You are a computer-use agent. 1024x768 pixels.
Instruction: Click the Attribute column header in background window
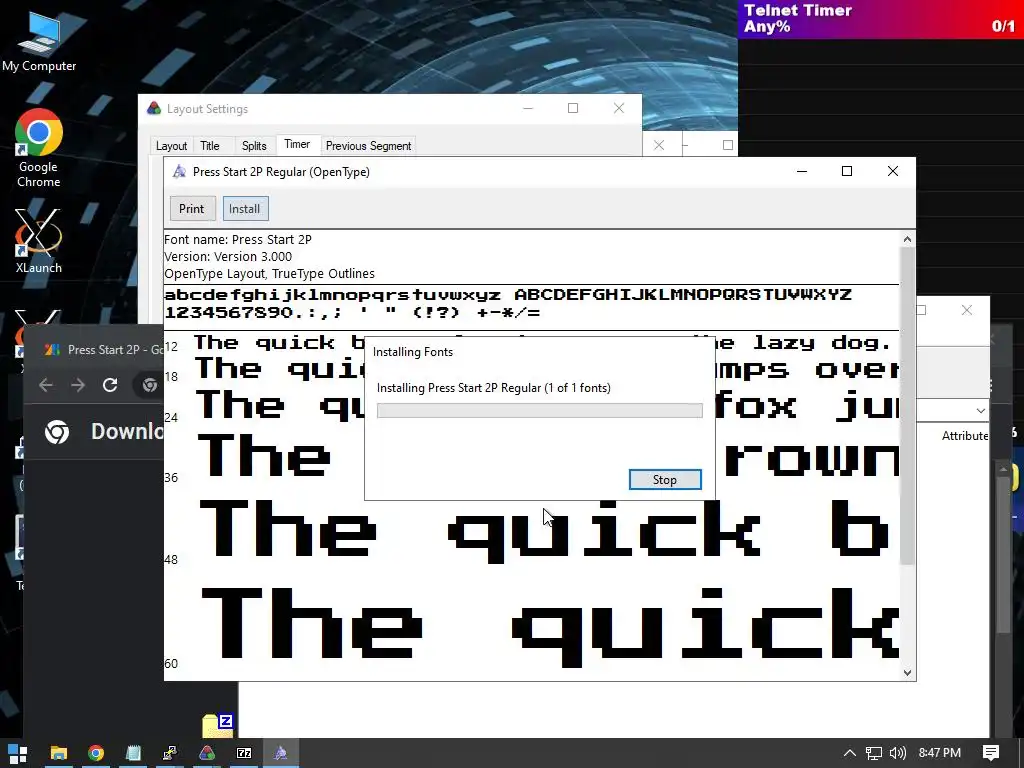tap(965, 436)
